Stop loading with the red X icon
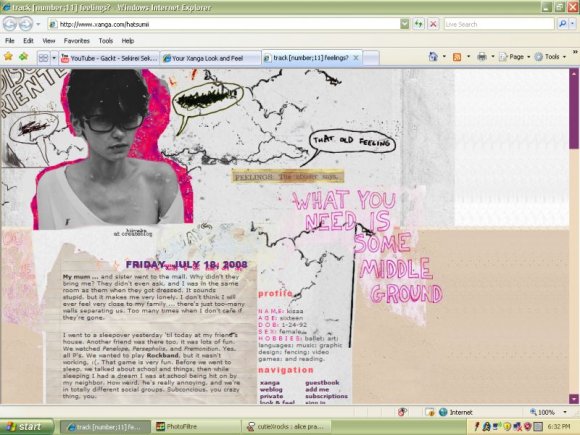Viewport: 580px width, 435px height. click(x=433, y=24)
